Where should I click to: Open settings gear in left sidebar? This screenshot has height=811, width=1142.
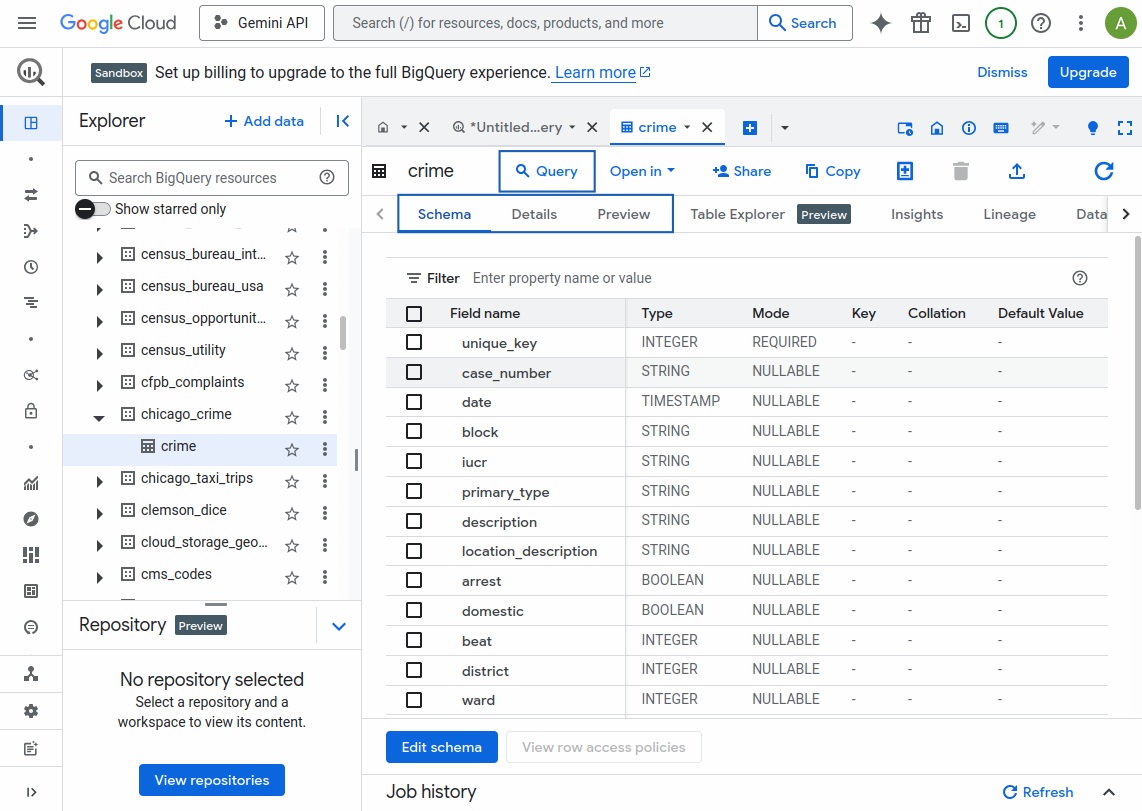[31, 711]
